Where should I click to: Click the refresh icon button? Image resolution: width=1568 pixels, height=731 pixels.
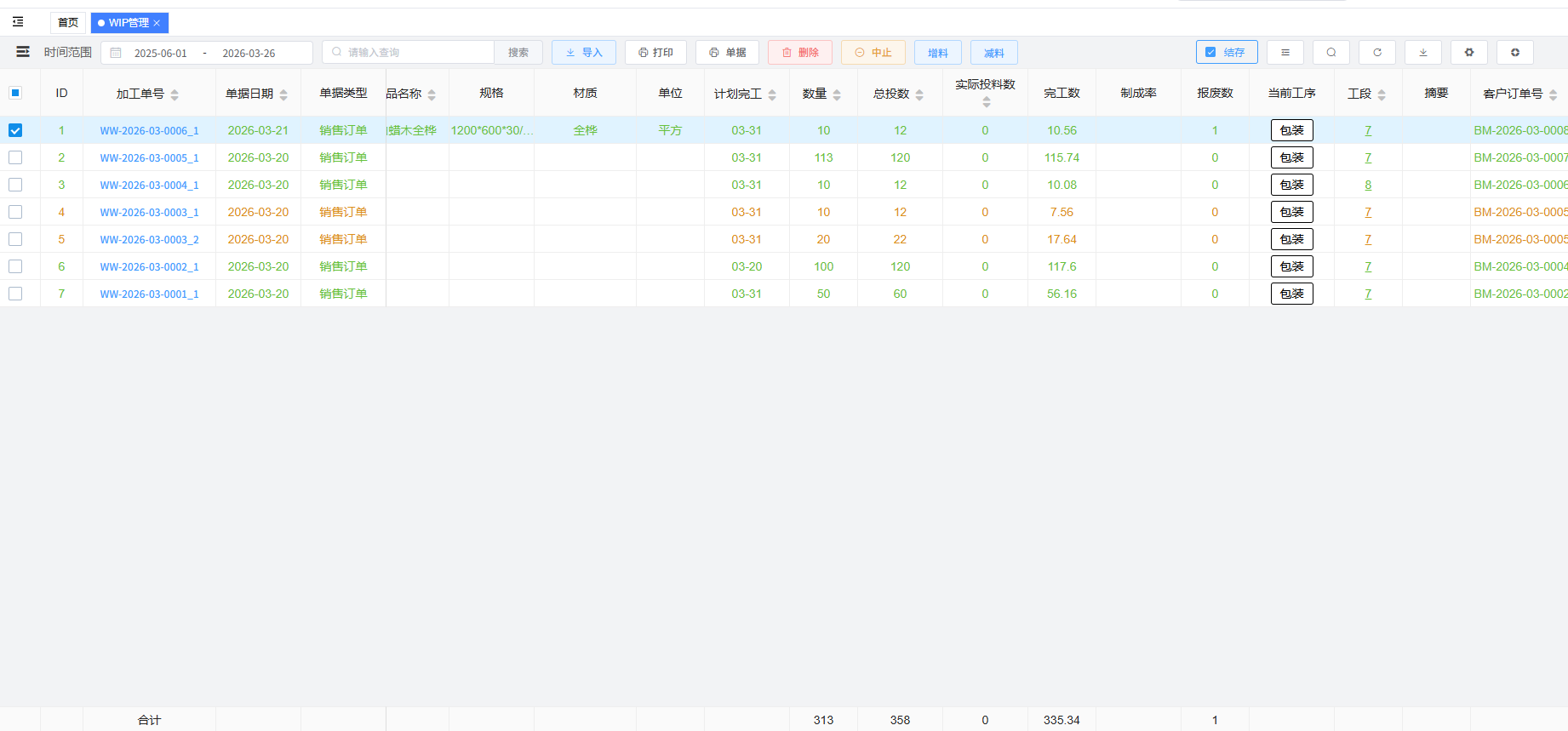pyautogui.click(x=1376, y=53)
